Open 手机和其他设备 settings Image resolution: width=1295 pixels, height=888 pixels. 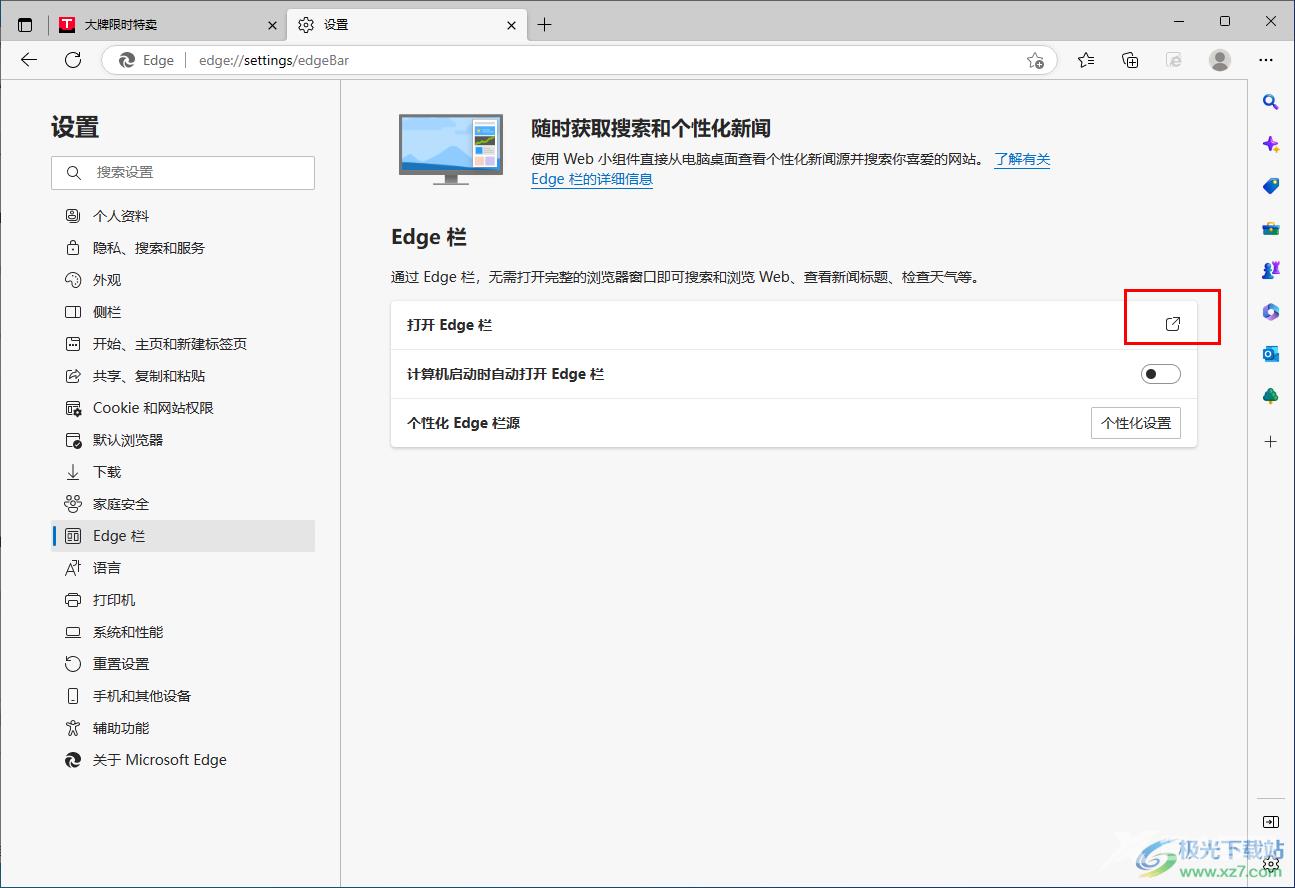(183, 696)
